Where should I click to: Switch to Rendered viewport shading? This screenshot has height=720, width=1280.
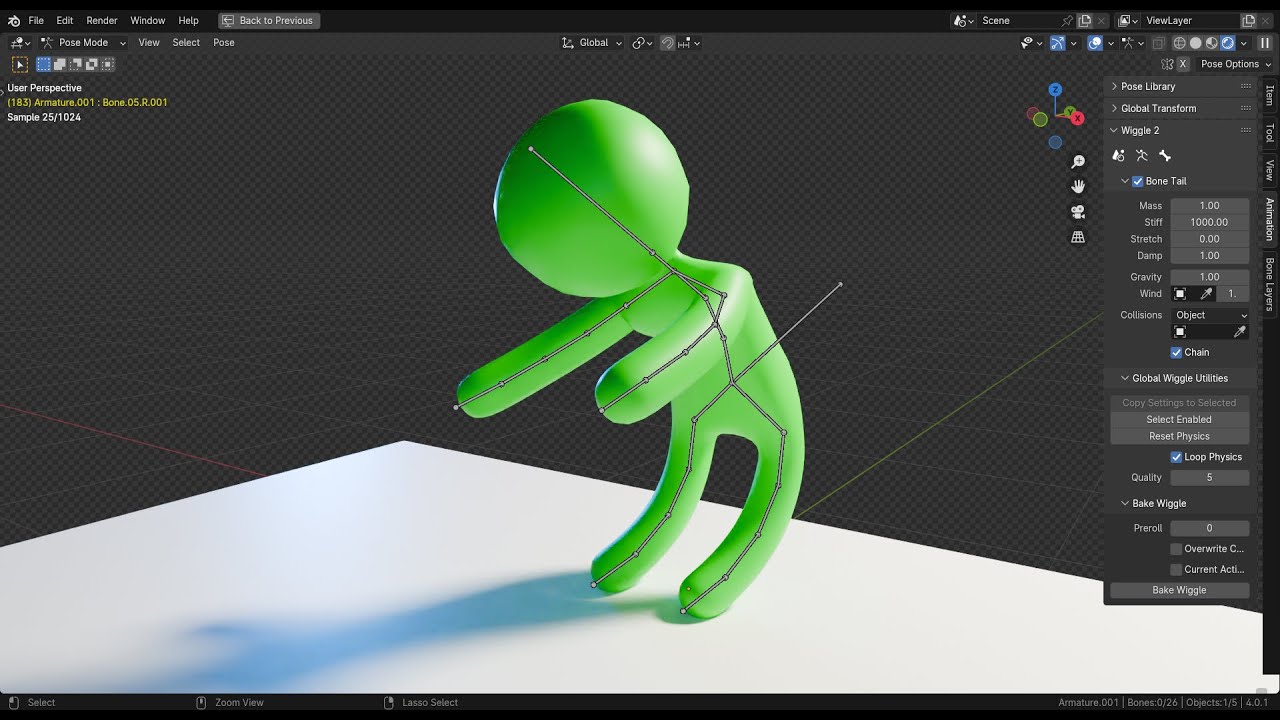(x=1228, y=43)
